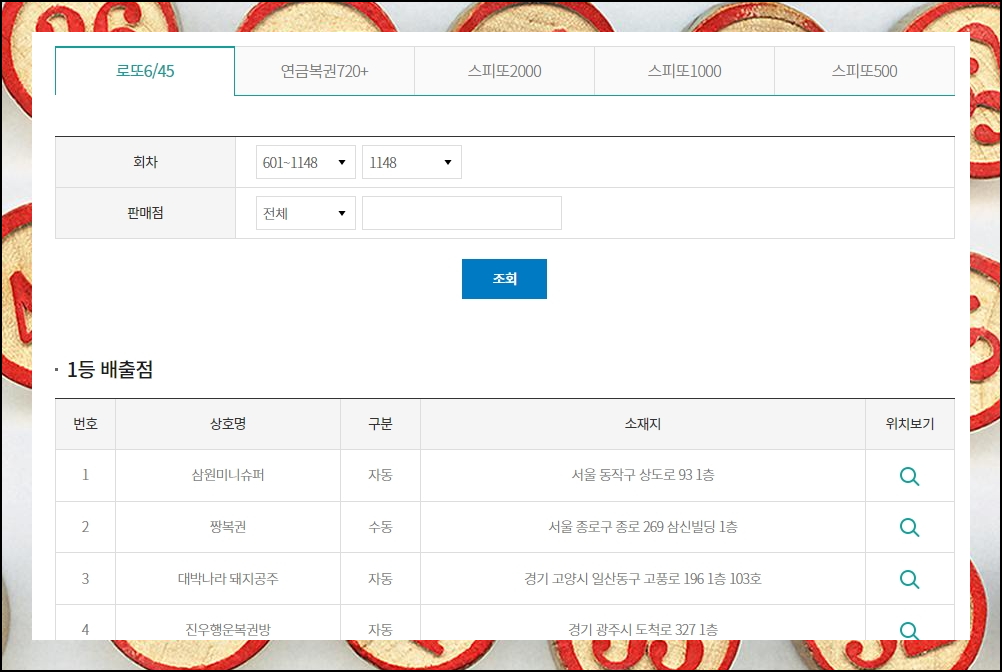
Task: Click address 서울 종로구 종로 269 삼신빌딩 1층
Action: [643, 527]
